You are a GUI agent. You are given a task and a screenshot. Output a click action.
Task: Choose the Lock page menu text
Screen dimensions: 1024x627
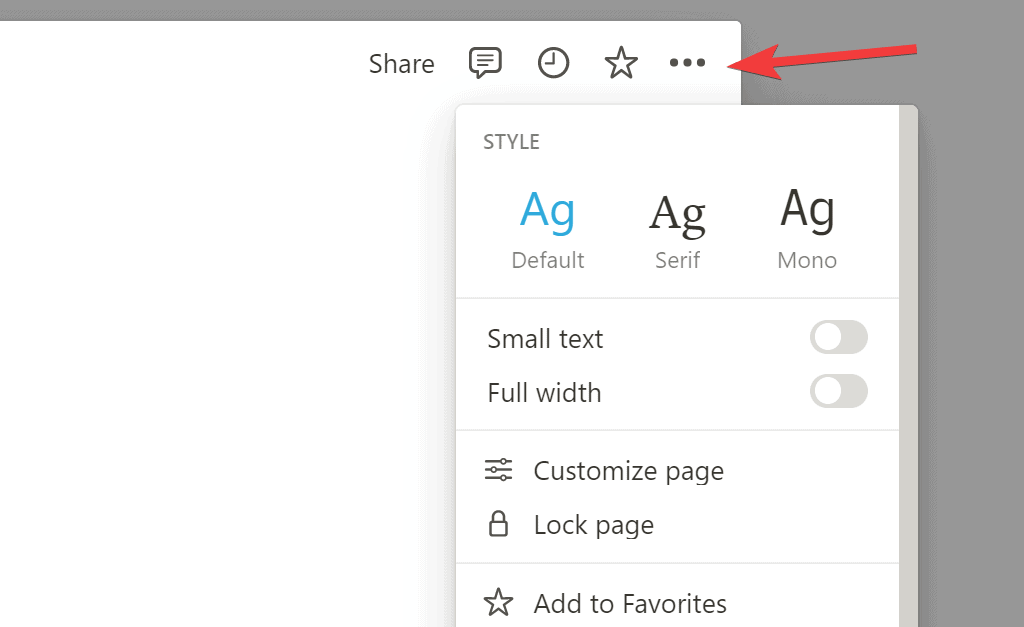click(x=593, y=524)
